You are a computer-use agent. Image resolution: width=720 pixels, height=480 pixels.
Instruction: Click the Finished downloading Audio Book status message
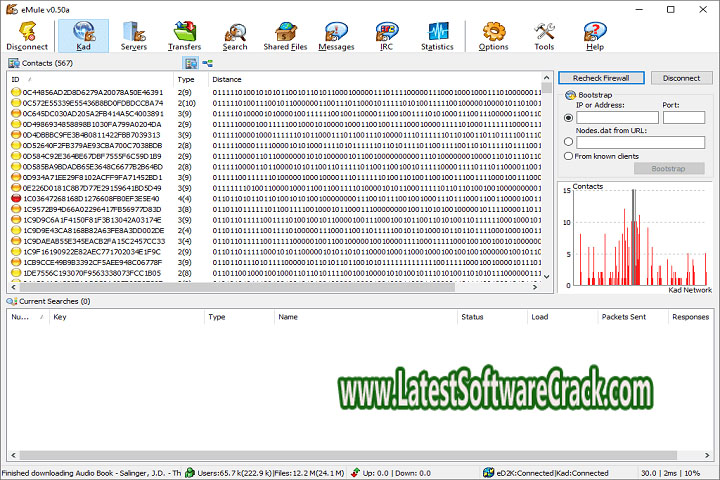click(91, 473)
